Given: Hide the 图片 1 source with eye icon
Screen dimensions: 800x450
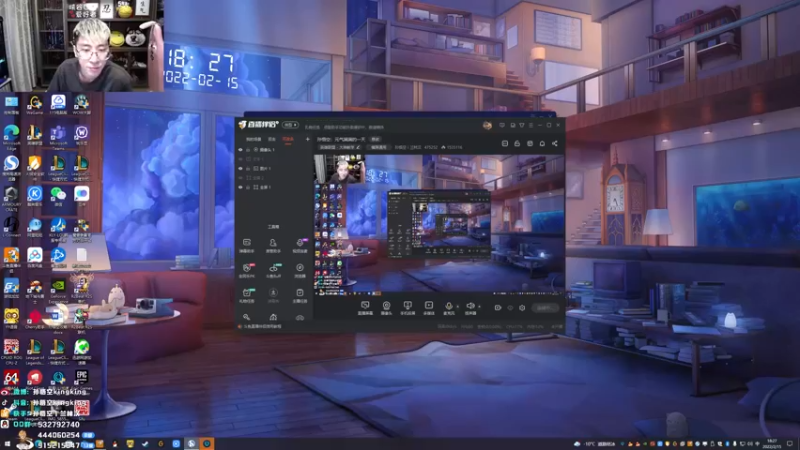Looking at the screenshot, I should 240,168.
